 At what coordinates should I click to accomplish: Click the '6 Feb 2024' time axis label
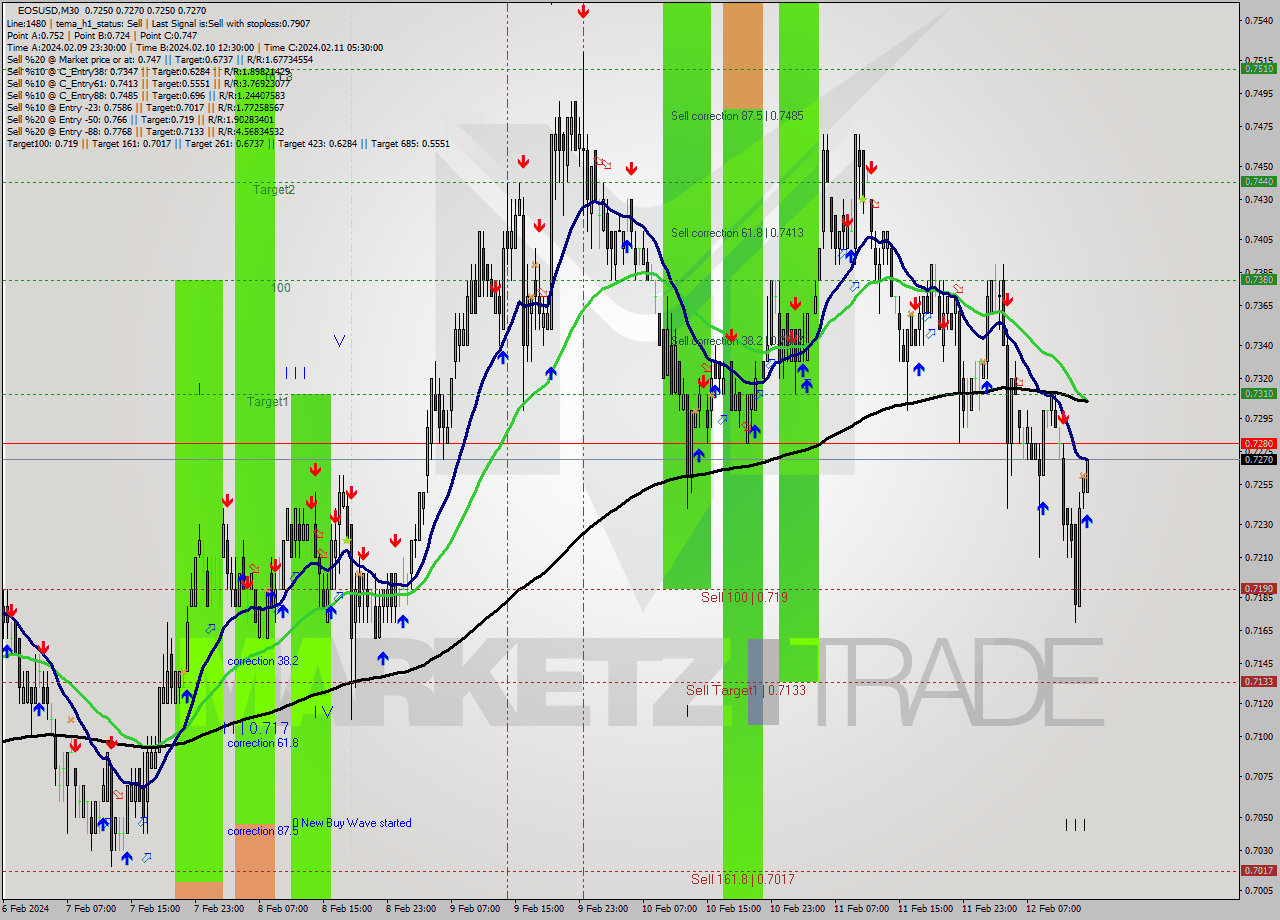pyautogui.click(x=27, y=909)
